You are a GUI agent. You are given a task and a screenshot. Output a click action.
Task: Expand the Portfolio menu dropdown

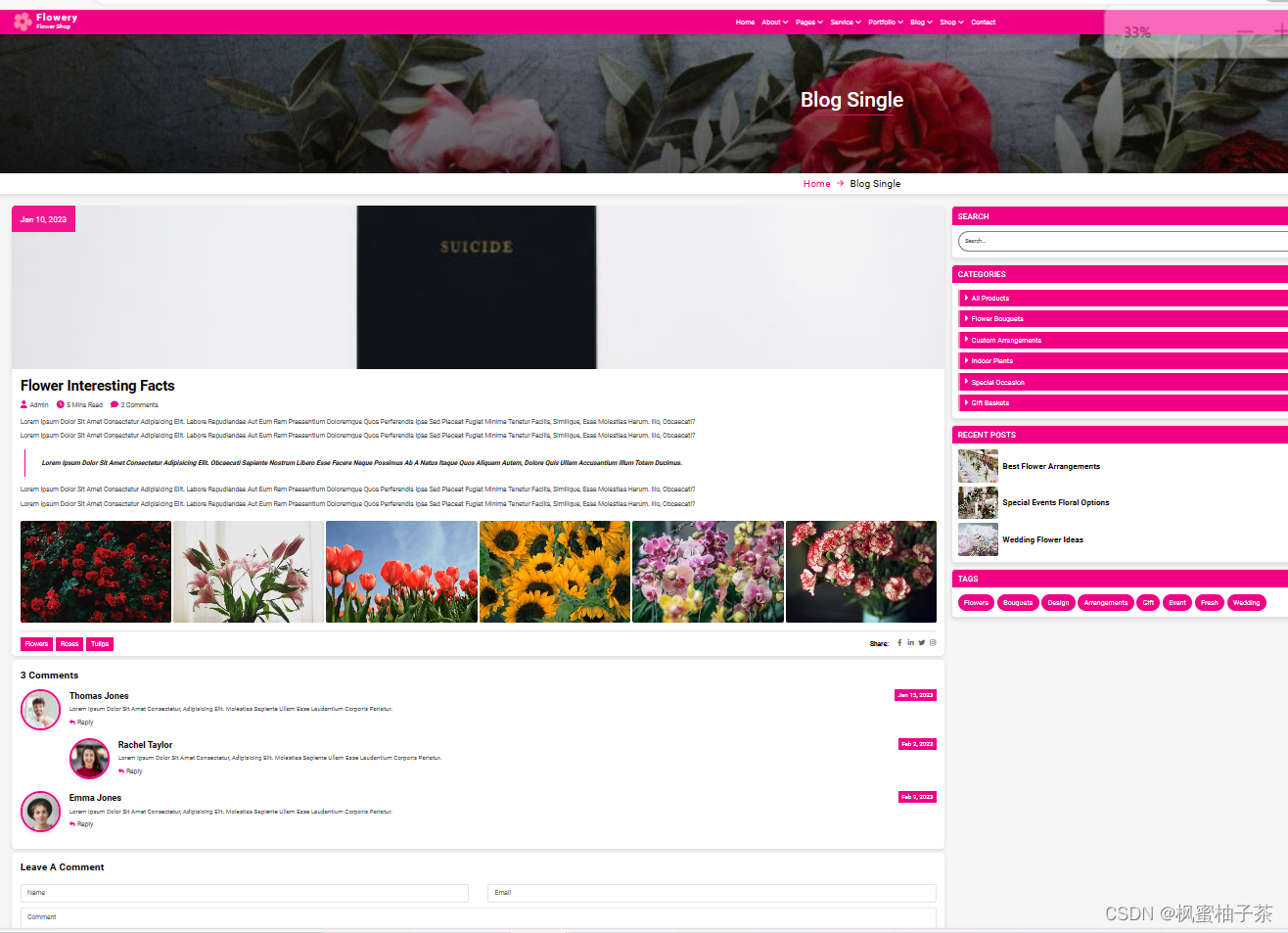tap(886, 22)
